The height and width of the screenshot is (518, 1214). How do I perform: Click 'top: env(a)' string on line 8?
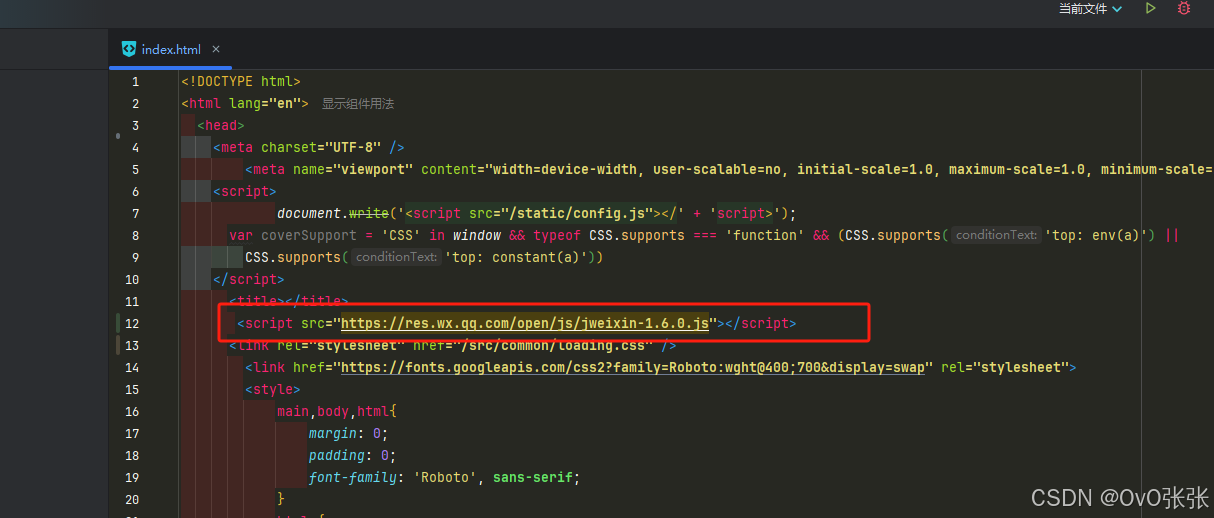[1100, 235]
